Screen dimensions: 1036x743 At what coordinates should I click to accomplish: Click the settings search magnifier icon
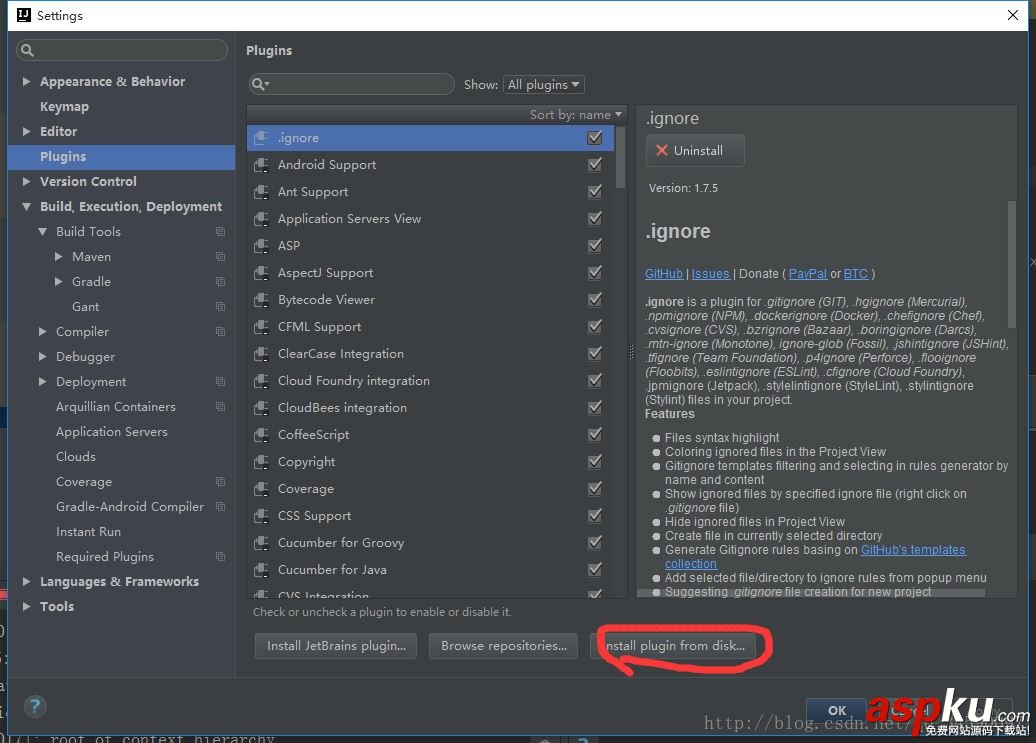27,50
